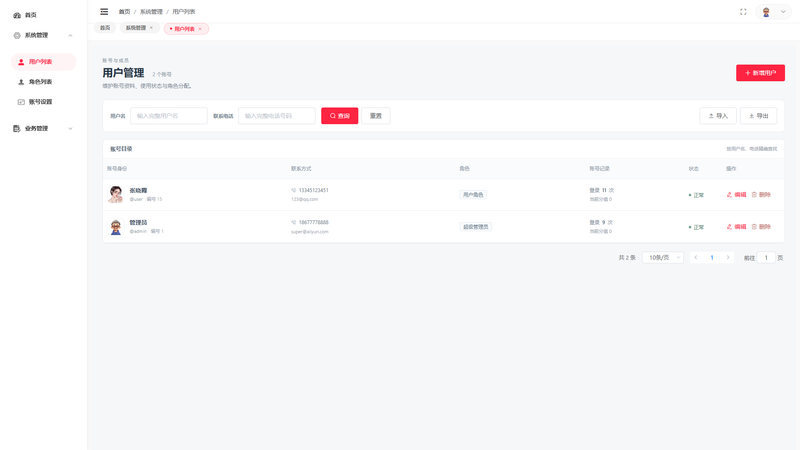800x450 pixels.
Task: Focus the 联系电话 search field
Action: point(277,116)
